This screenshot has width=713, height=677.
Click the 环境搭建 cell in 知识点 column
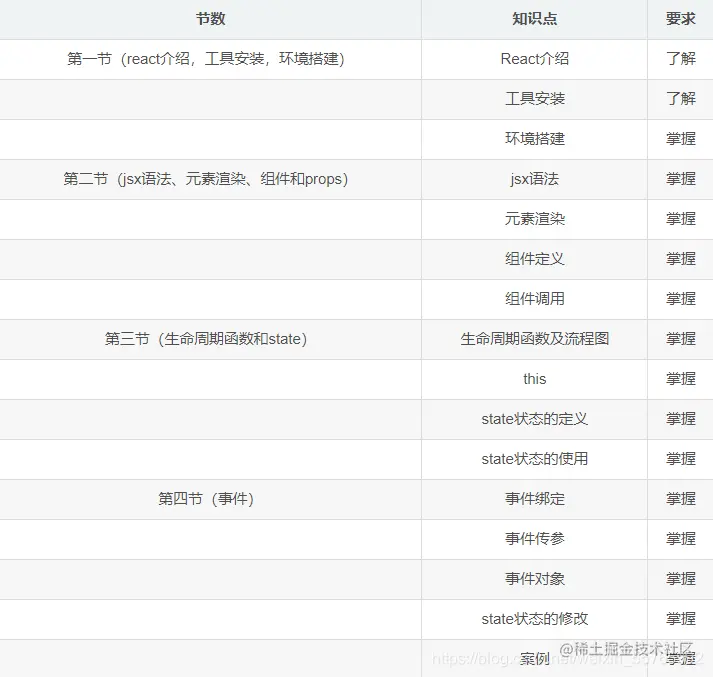[x=534, y=139]
